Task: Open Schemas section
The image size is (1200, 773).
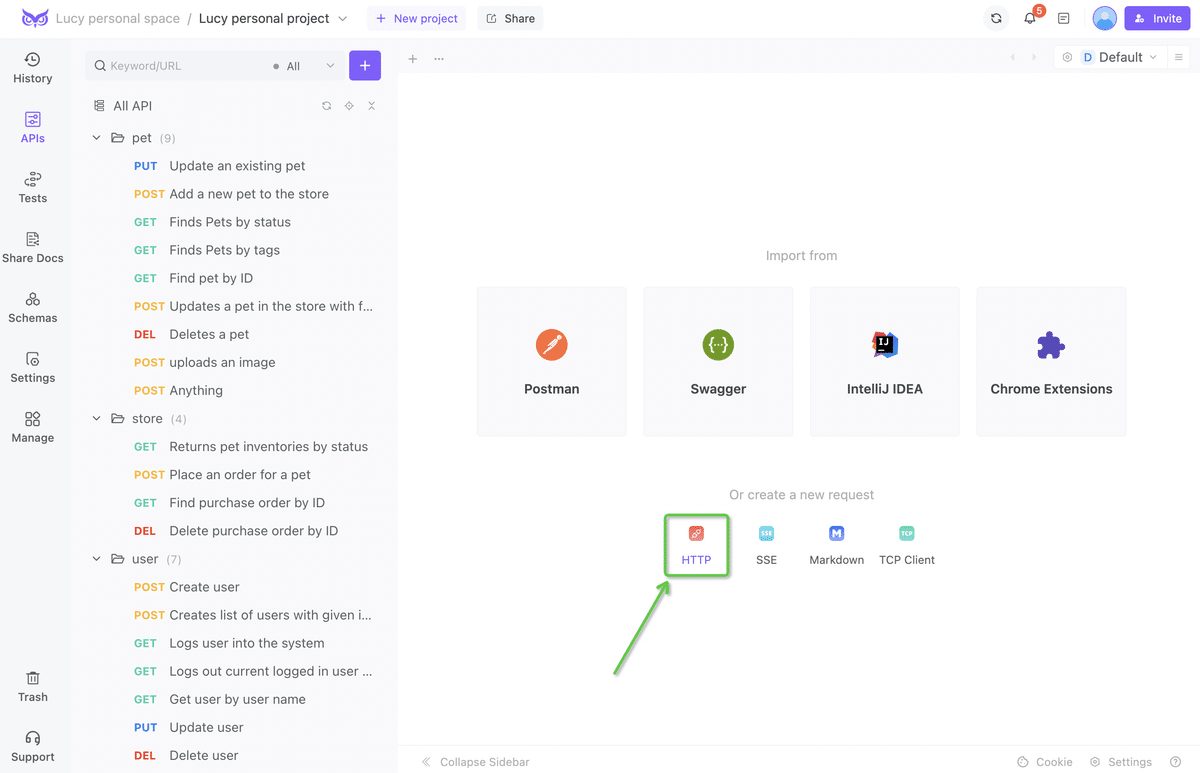Action: pyautogui.click(x=33, y=308)
